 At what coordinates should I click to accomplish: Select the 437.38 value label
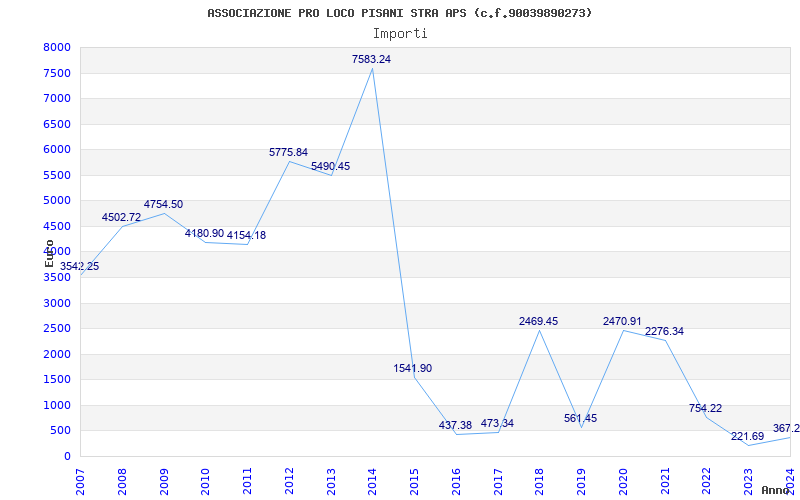pyautogui.click(x=456, y=425)
